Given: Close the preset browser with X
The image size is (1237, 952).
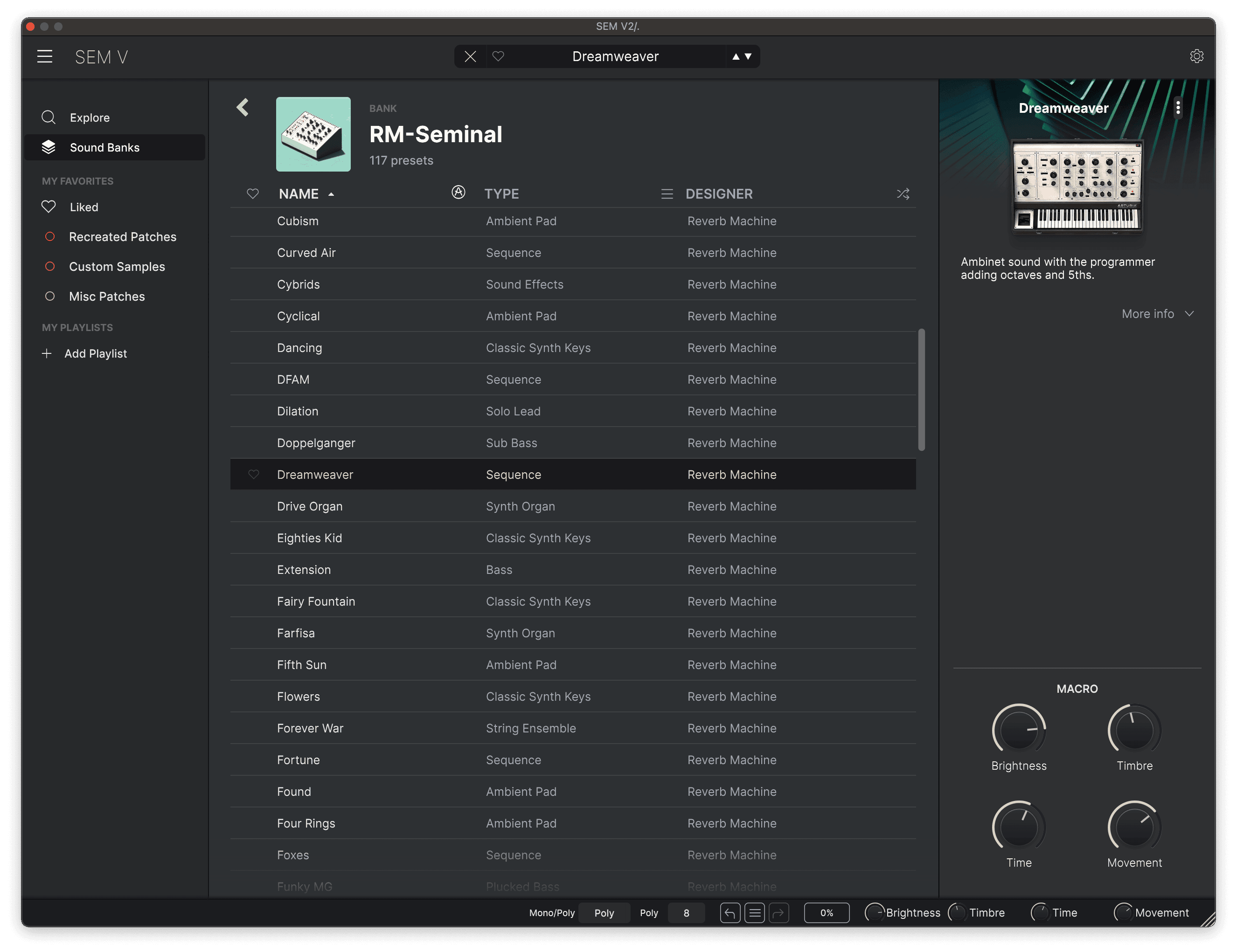Looking at the screenshot, I should coord(470,56).
